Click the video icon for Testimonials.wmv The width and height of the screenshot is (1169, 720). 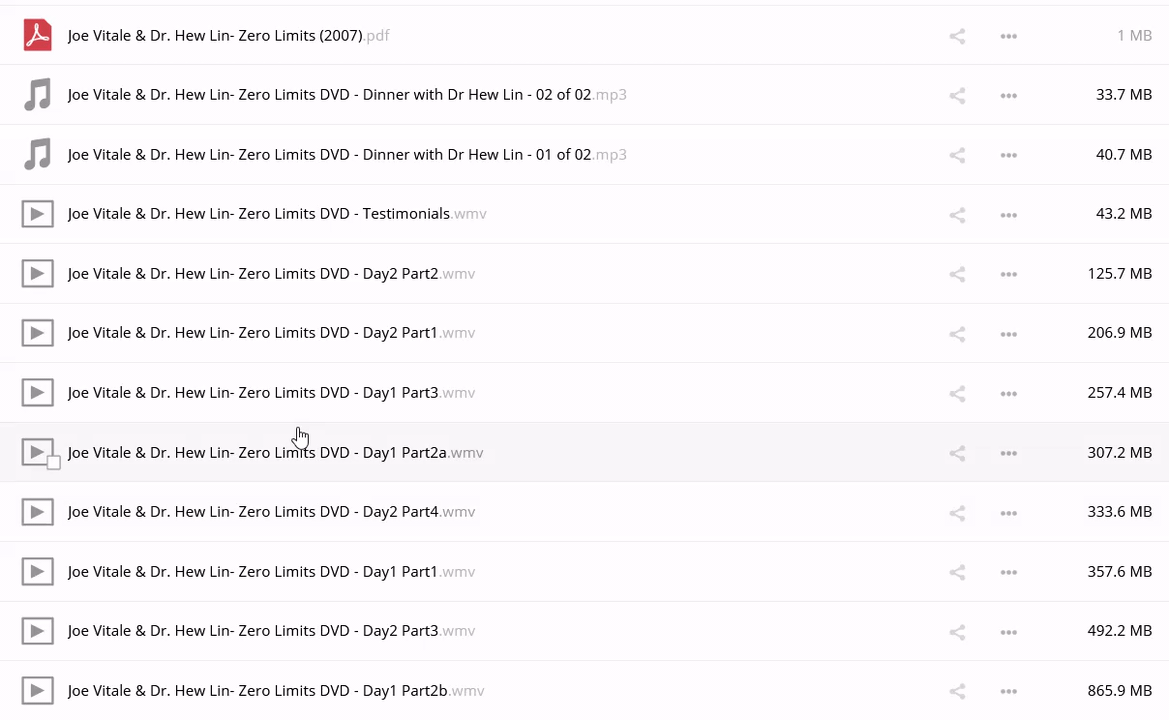tap(37, 214)
